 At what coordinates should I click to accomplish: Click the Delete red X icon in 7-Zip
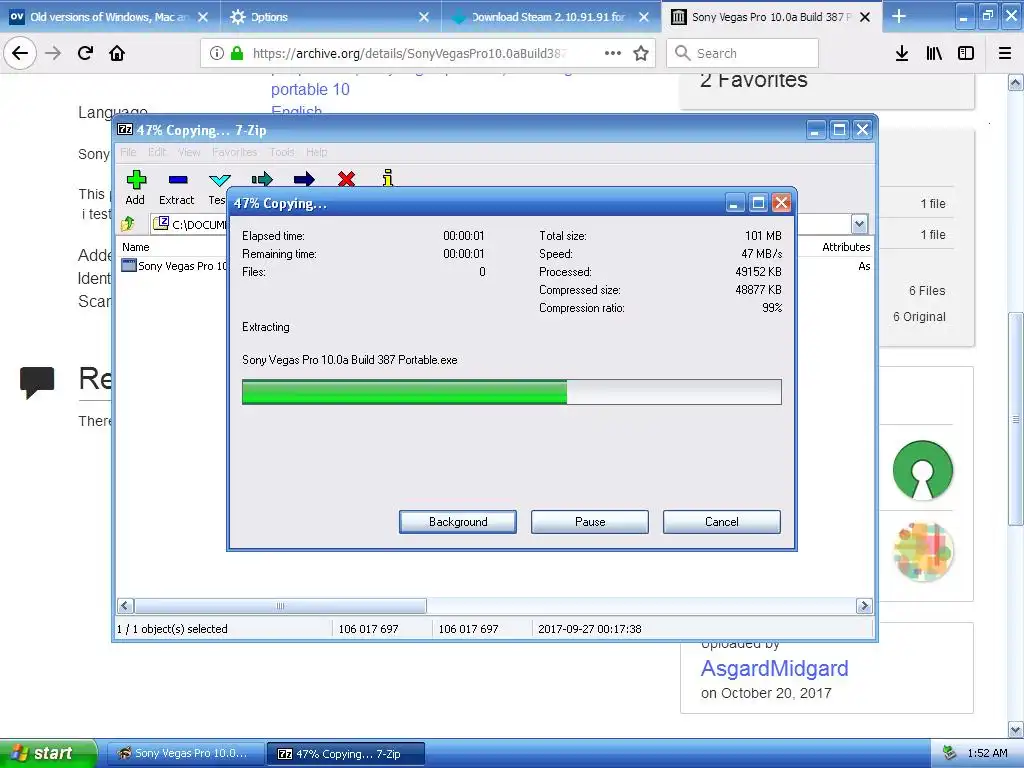(346, 178)
